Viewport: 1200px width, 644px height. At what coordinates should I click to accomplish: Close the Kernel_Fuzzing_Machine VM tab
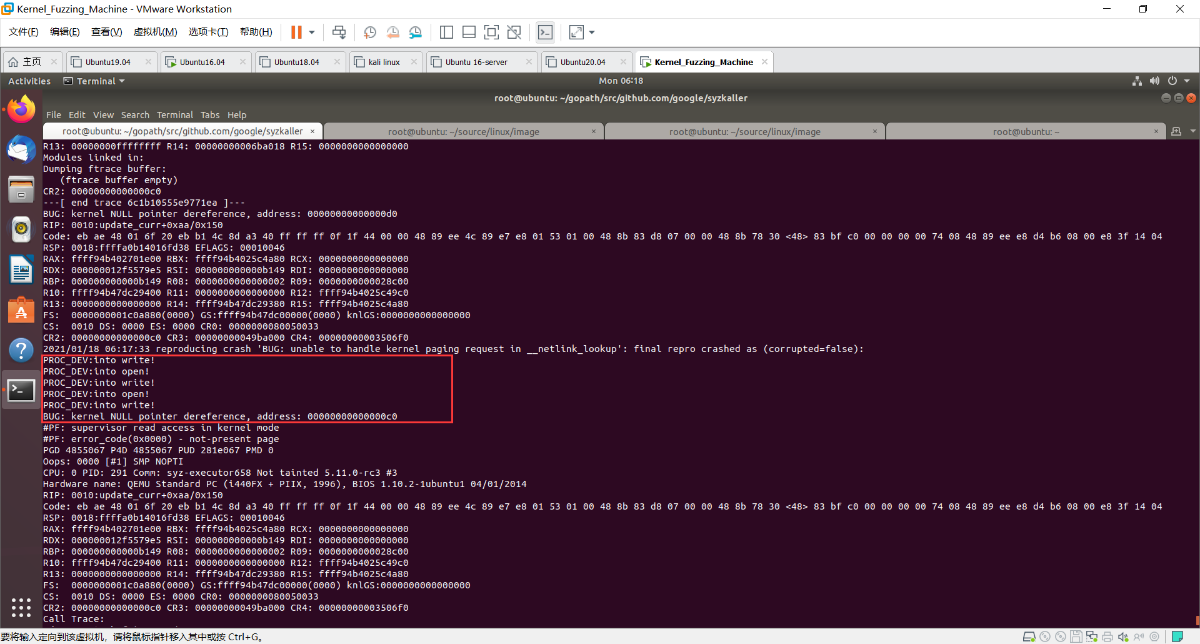(765, 62)
